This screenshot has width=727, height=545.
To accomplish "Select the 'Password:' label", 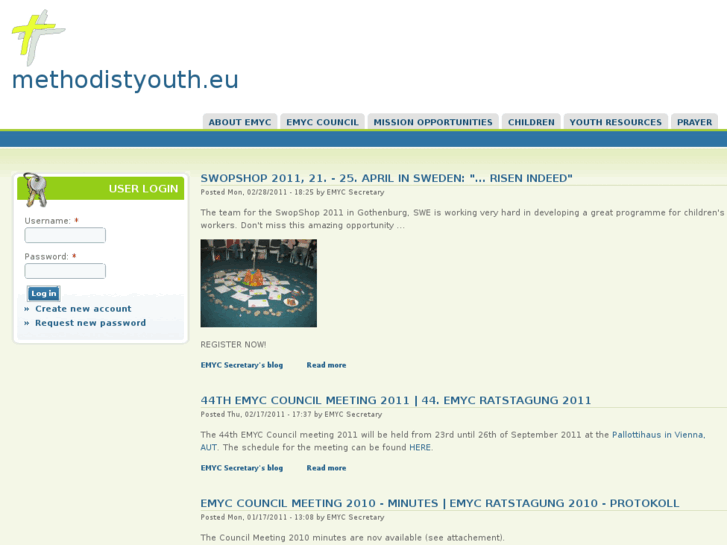I will click(46, 256).
